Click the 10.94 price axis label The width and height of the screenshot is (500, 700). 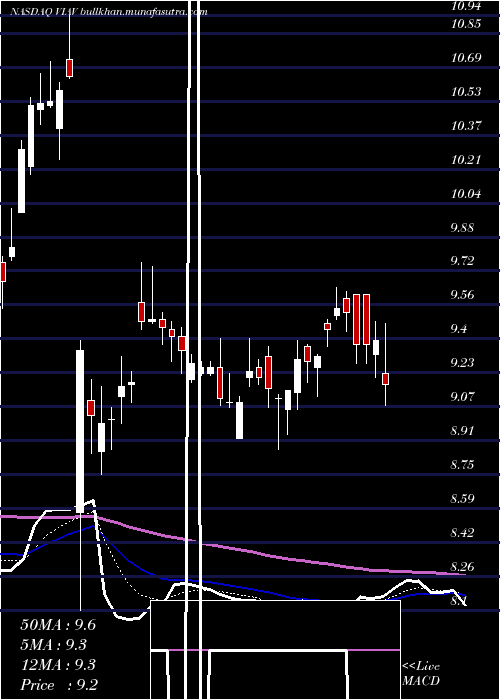pyautogui.click(x=466, y=6)
